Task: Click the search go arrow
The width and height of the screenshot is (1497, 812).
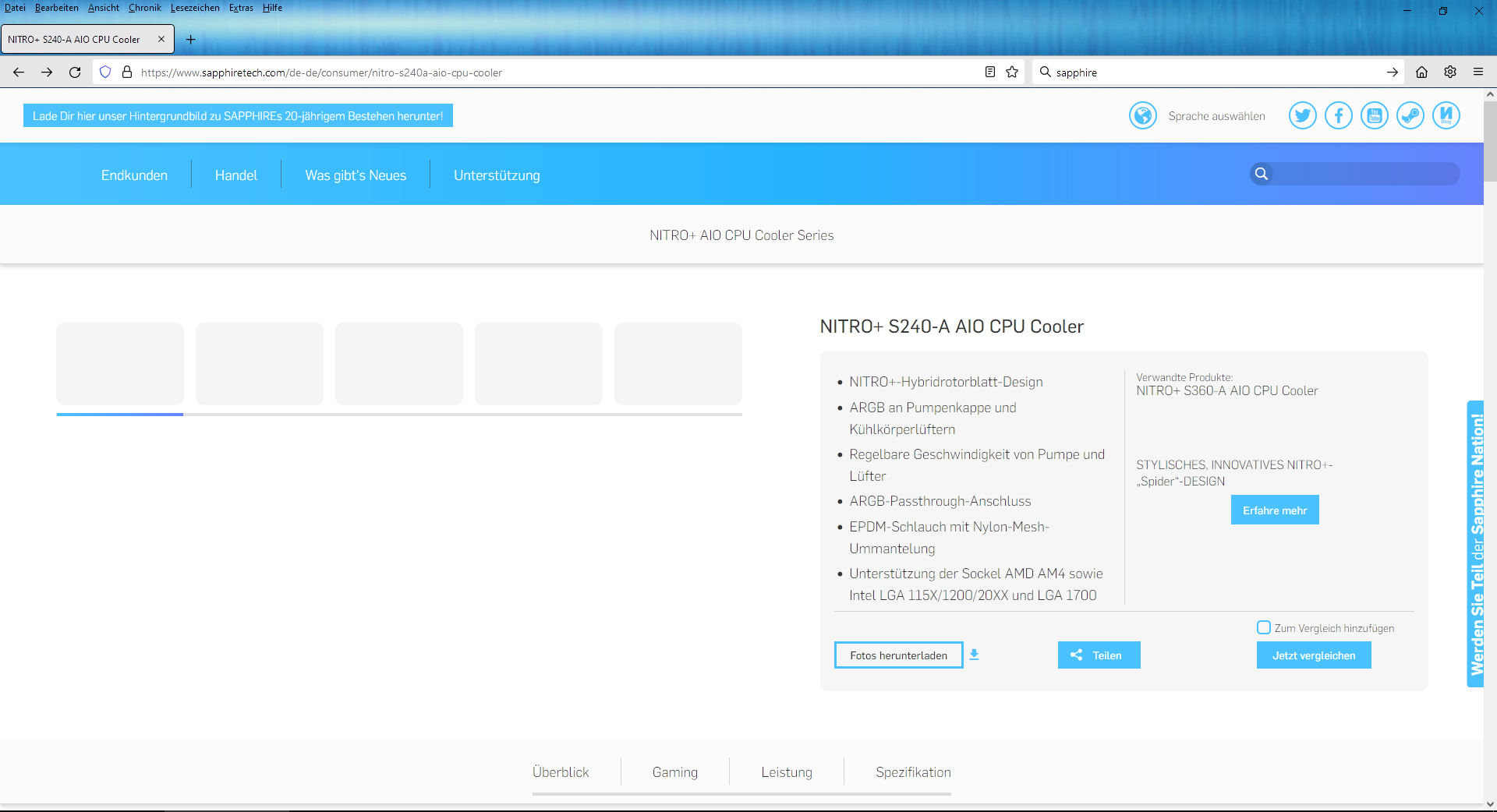Action: 1392,72
